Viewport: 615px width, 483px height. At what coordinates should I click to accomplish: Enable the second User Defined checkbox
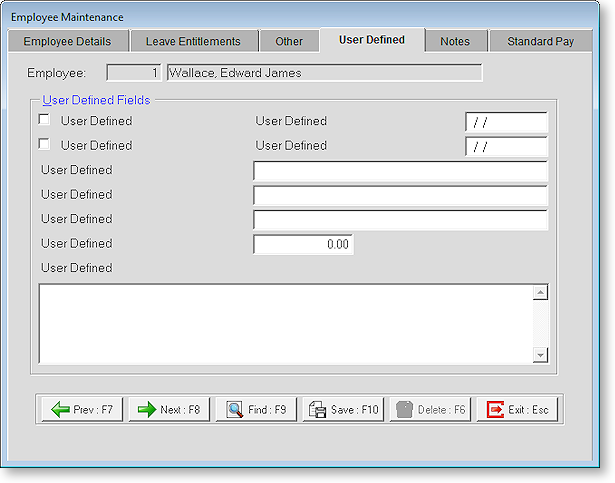44,145
